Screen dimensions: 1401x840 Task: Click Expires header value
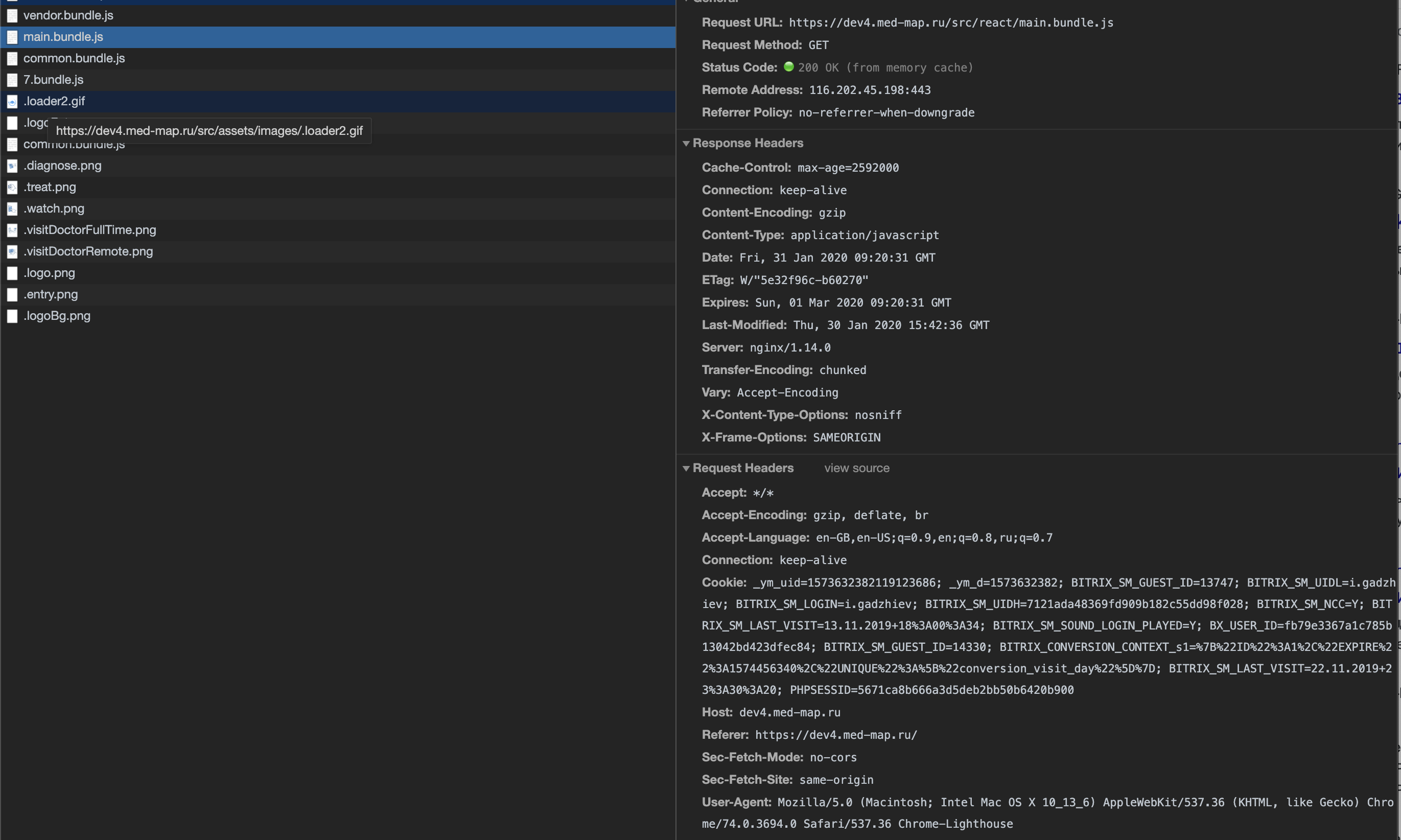pyautogui.click(x=853, y=303)
